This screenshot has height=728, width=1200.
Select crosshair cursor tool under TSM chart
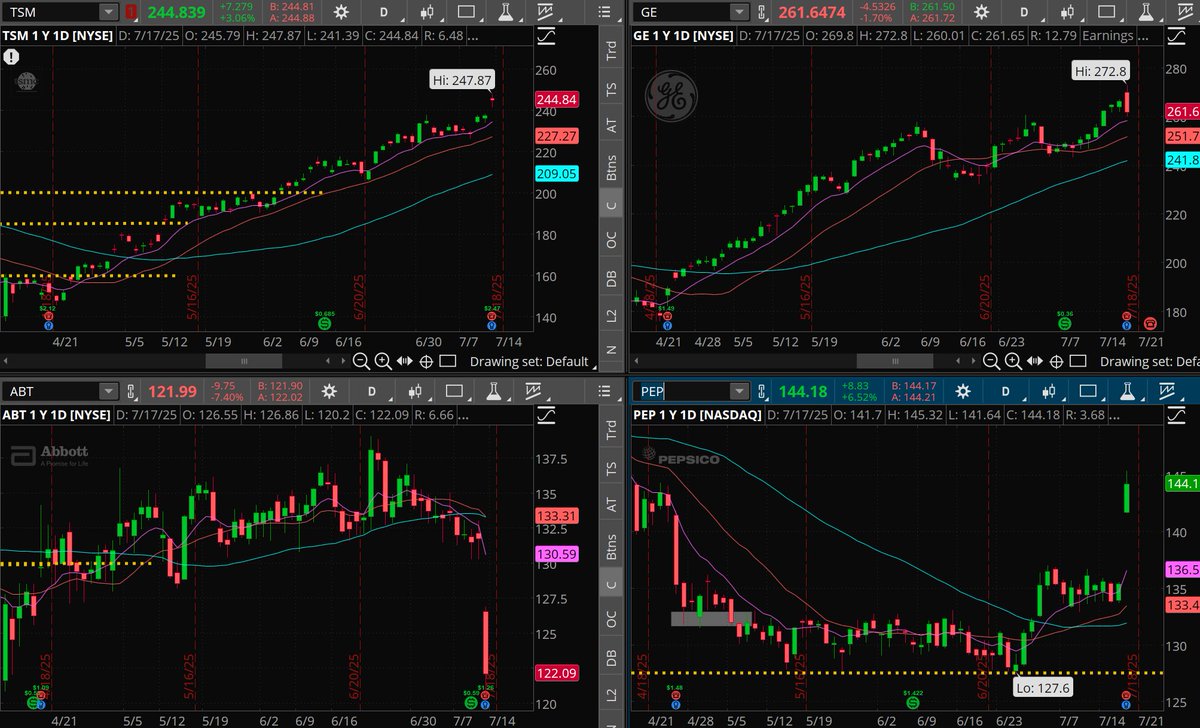point(426,361)
